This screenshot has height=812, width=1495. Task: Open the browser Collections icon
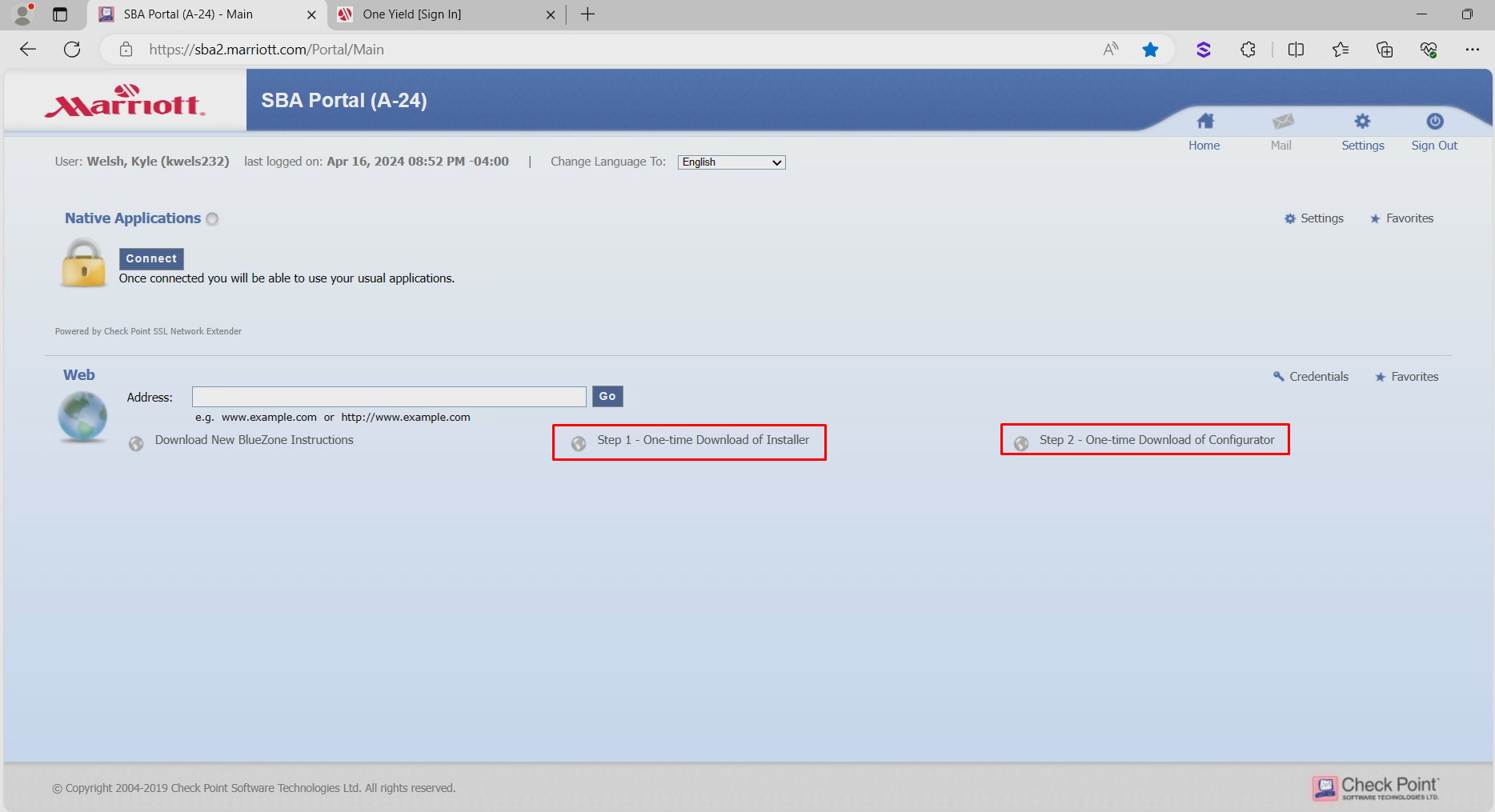coord(1385,50)
